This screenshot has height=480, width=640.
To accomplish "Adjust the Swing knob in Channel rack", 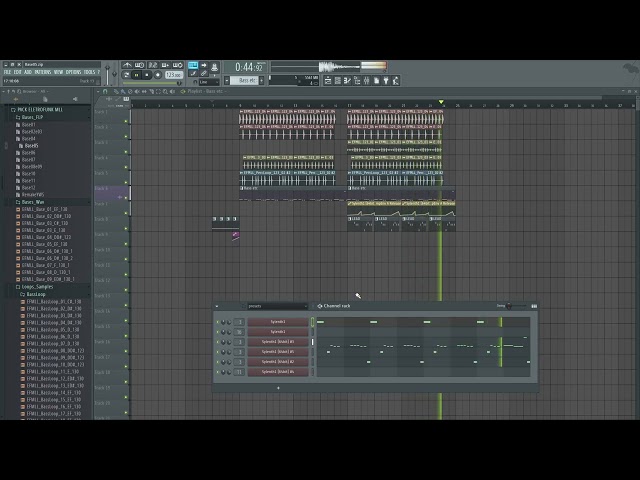I will (509, 306).
